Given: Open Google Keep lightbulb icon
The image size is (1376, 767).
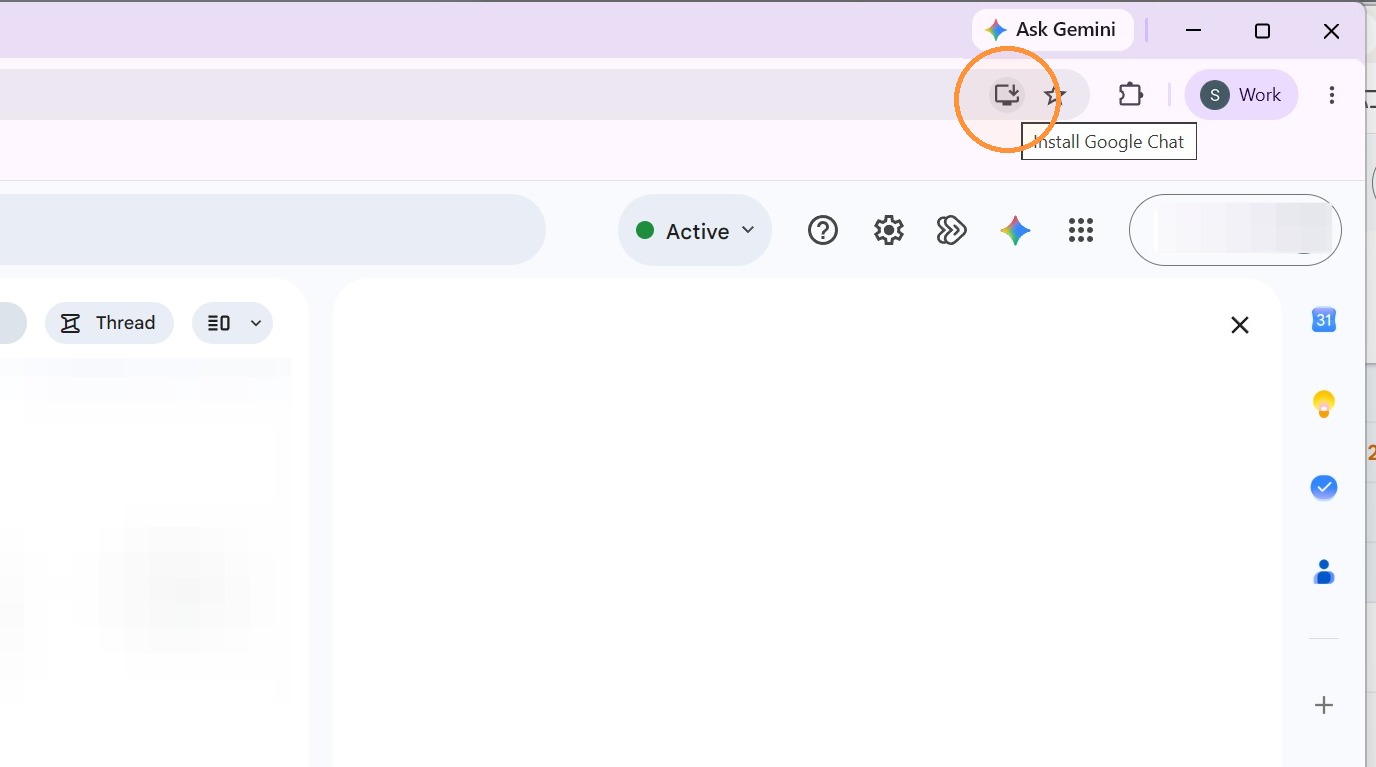Looking at the screenshot, I should (x=1324, y=404).
